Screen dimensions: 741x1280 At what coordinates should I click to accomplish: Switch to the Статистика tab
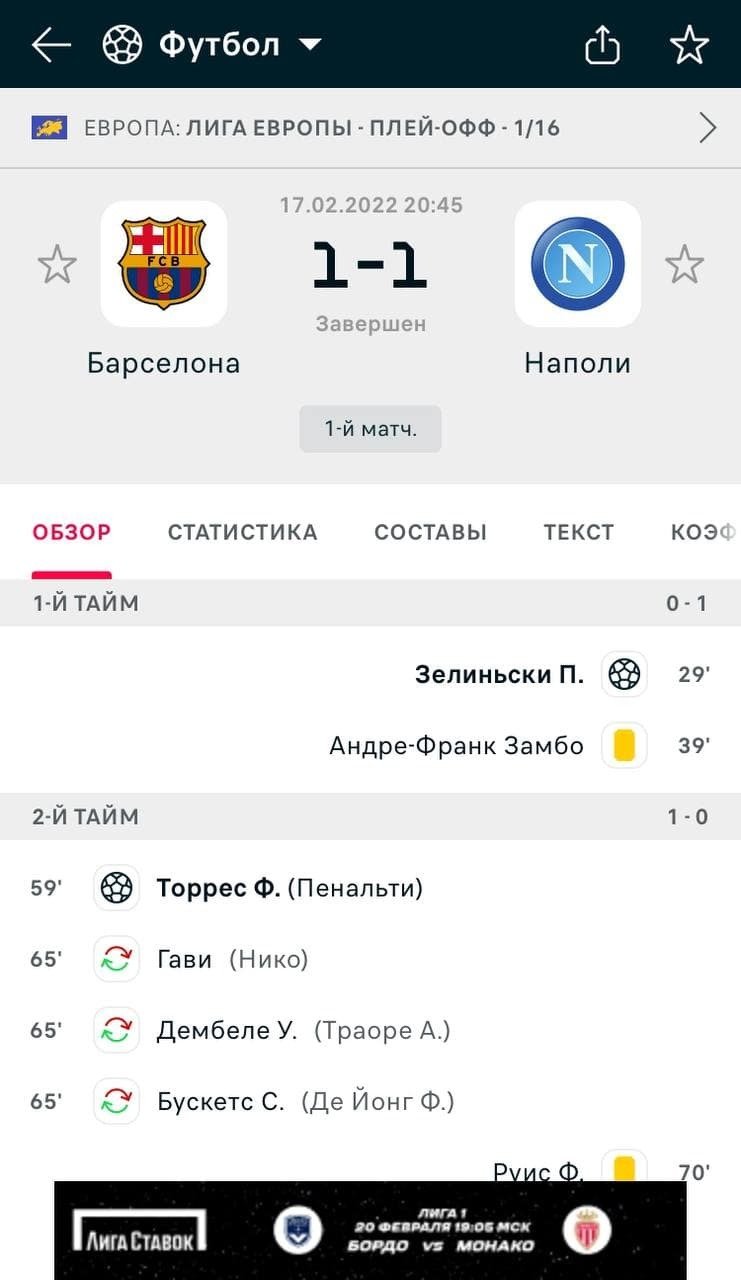point(242,532)
